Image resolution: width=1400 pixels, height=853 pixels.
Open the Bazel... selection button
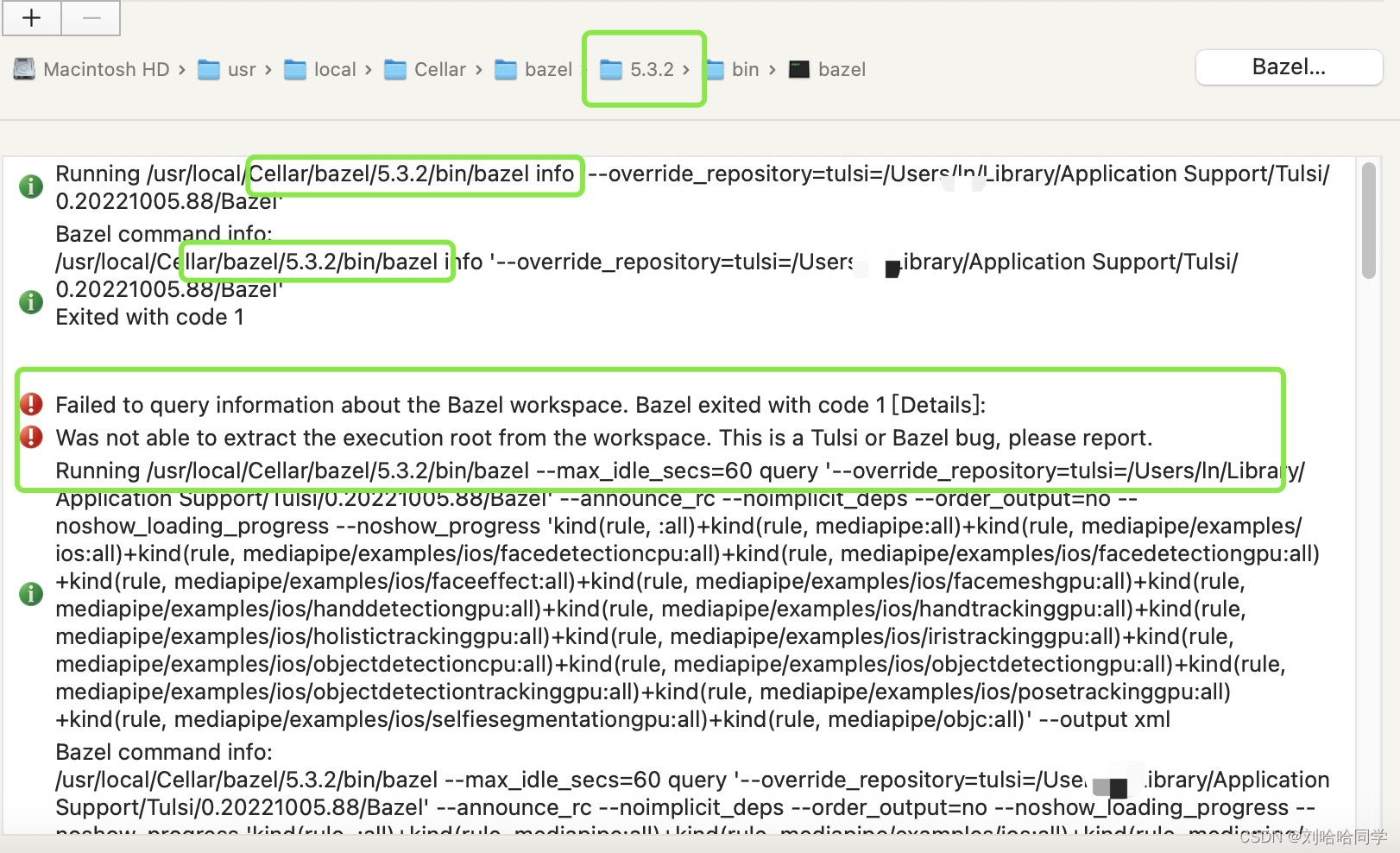click(x=1289, y=67)
